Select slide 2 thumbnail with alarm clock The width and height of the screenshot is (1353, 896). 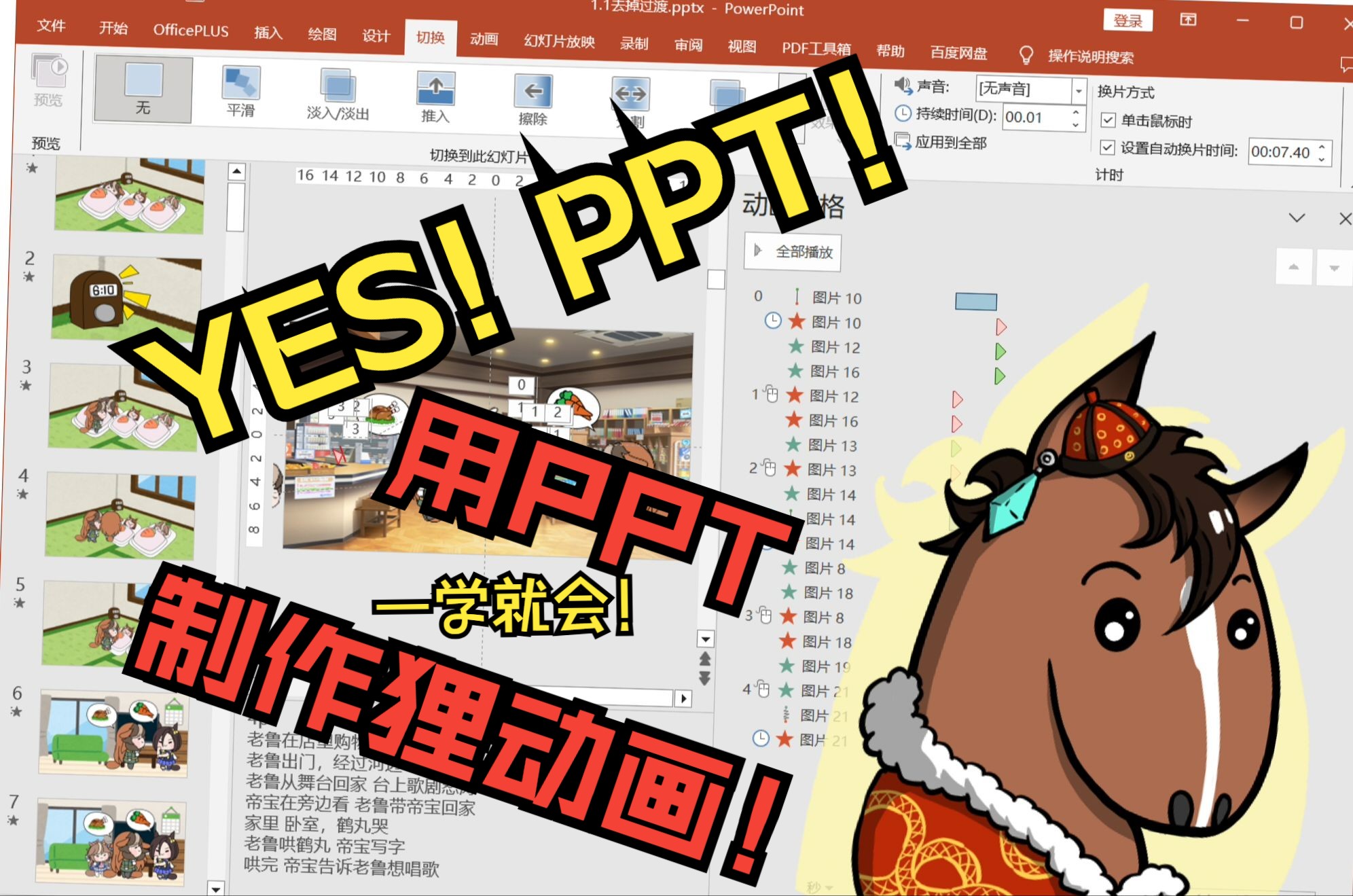(126, 298)
